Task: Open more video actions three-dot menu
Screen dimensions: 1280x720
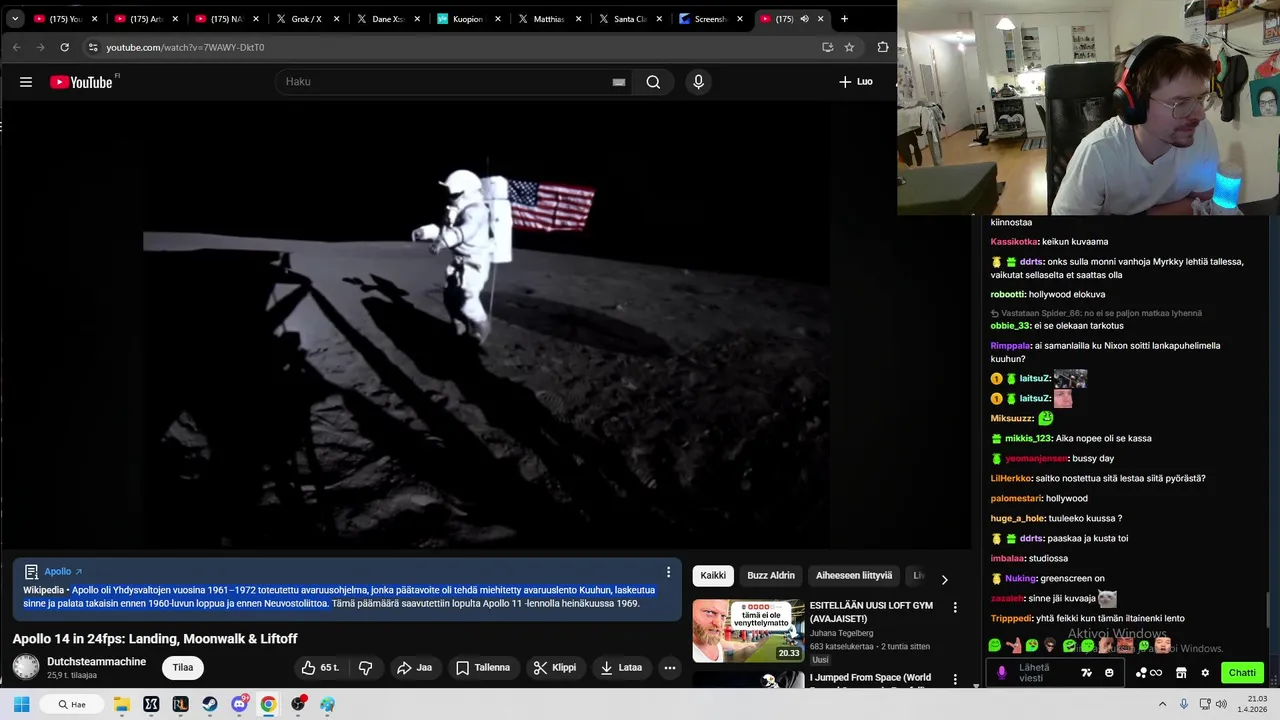Action: [x=670, y=668]
